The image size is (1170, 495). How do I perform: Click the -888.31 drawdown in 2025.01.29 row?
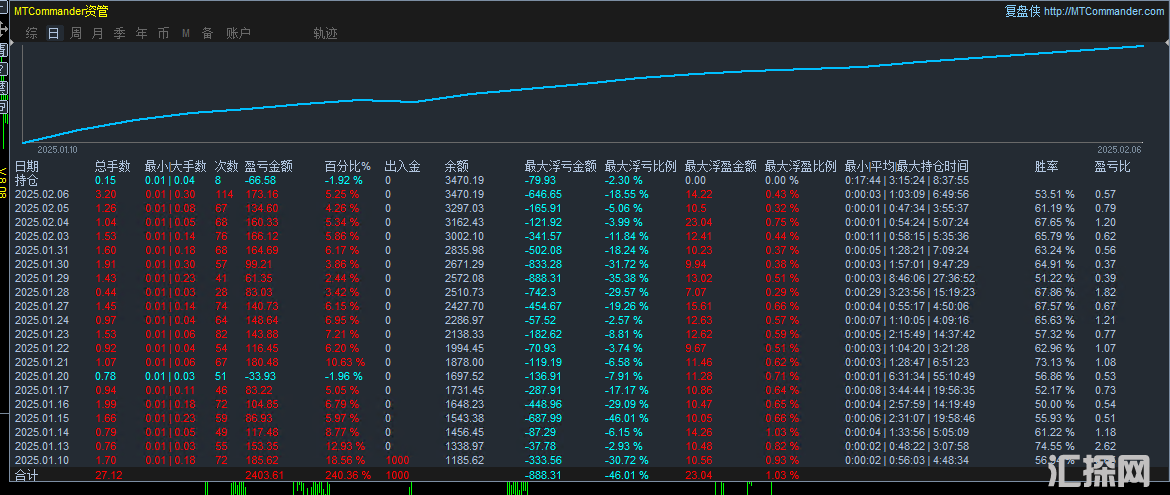click(544, 278)
